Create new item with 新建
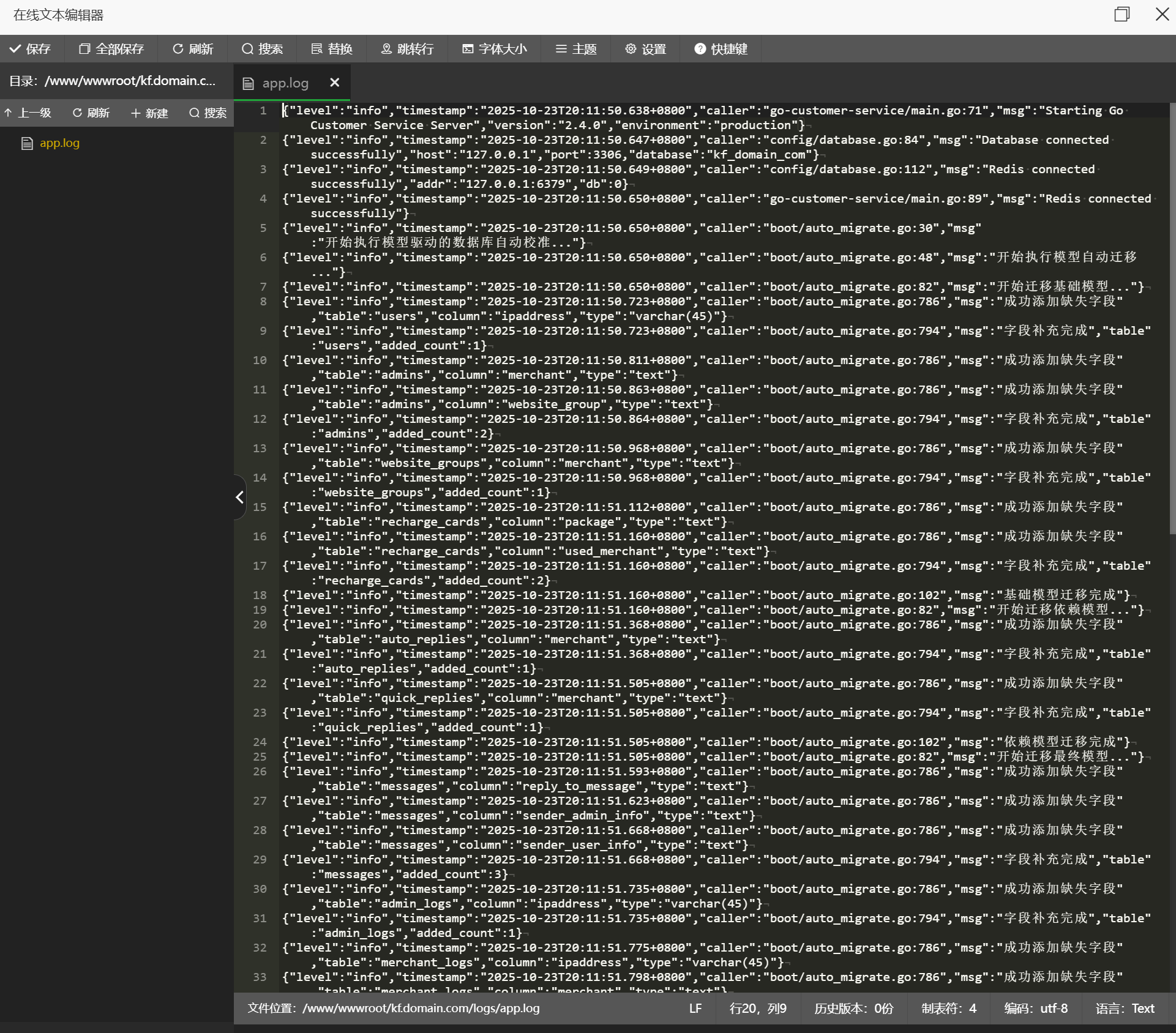Screen dimensions: 1176x1033 click(x=149, y=113)
